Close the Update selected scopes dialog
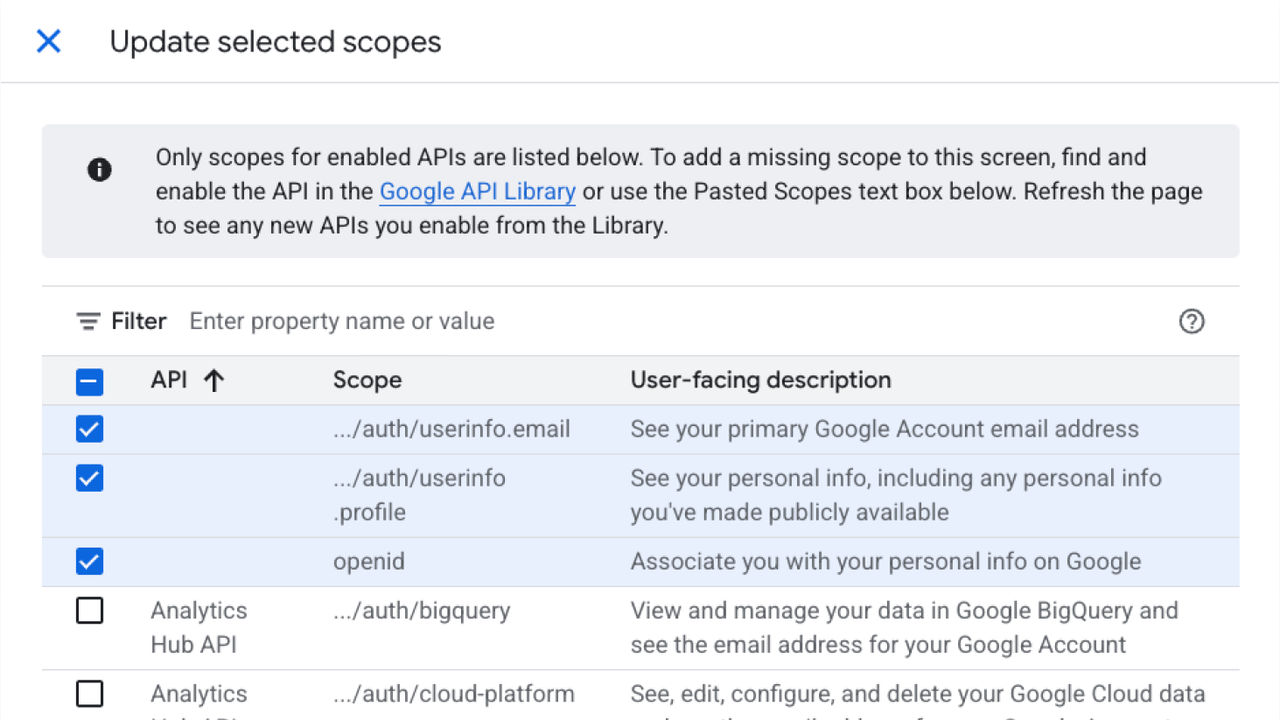This screenshot has height=720, width=1280. click(x=48, y=41)
